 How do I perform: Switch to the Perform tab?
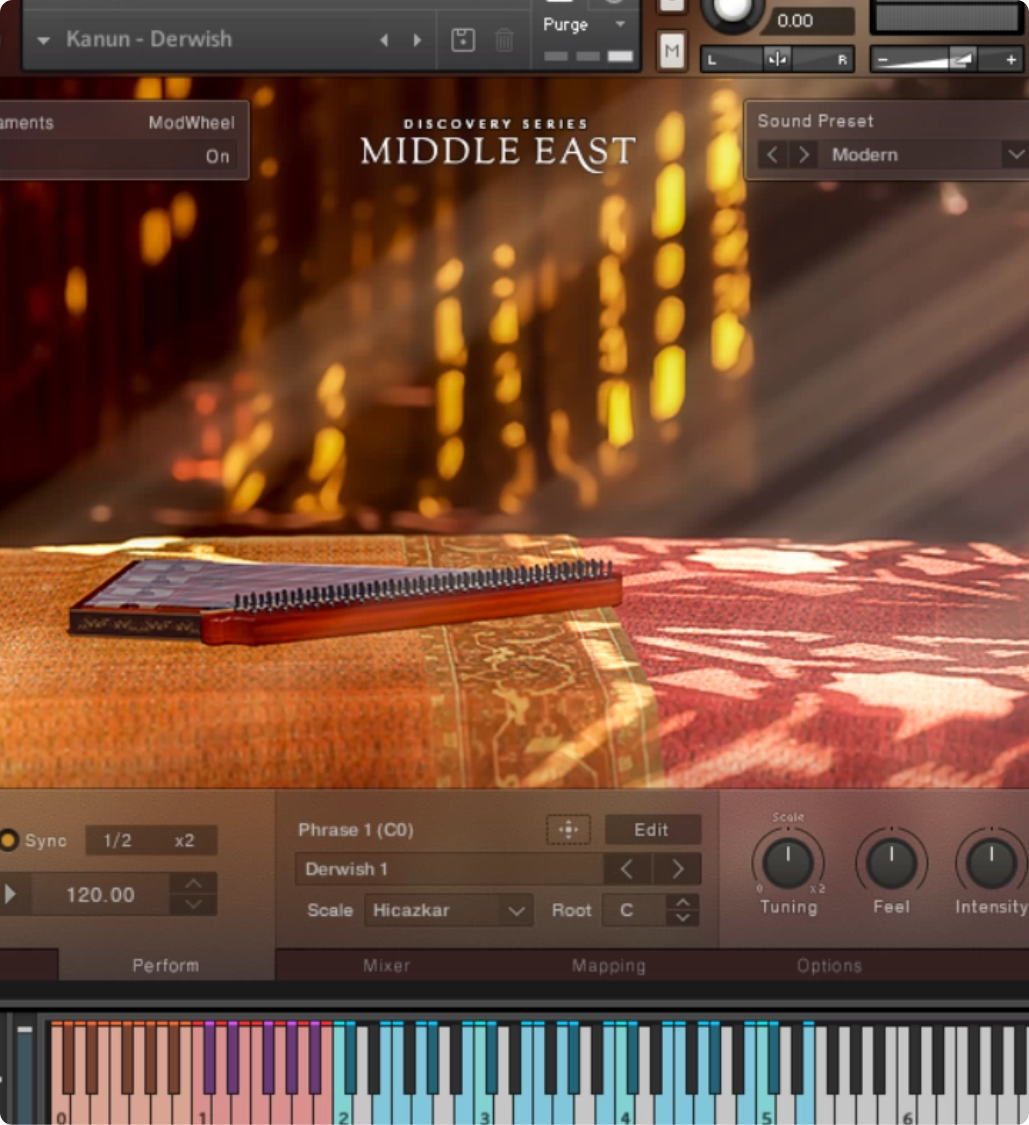(166, 966)
